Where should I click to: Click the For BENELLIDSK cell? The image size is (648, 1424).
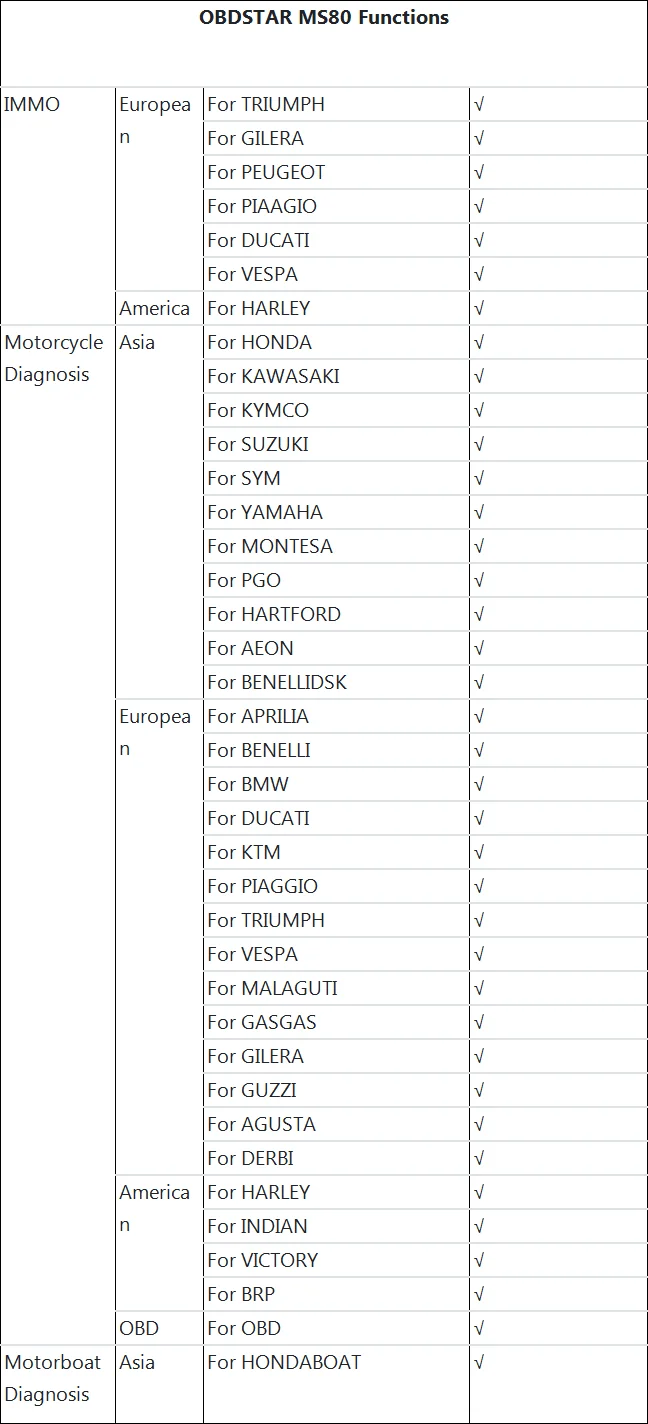click(x=336, y=682)
